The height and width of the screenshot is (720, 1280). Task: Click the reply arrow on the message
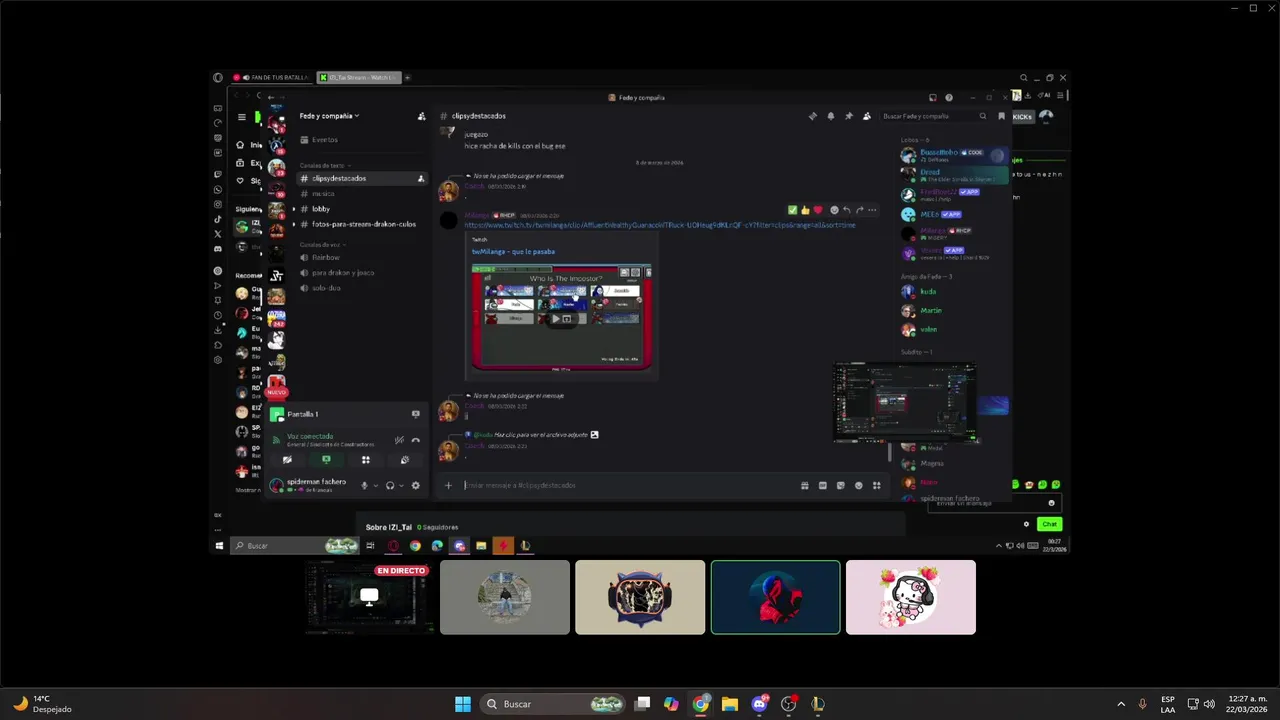(x=847, y=210)
